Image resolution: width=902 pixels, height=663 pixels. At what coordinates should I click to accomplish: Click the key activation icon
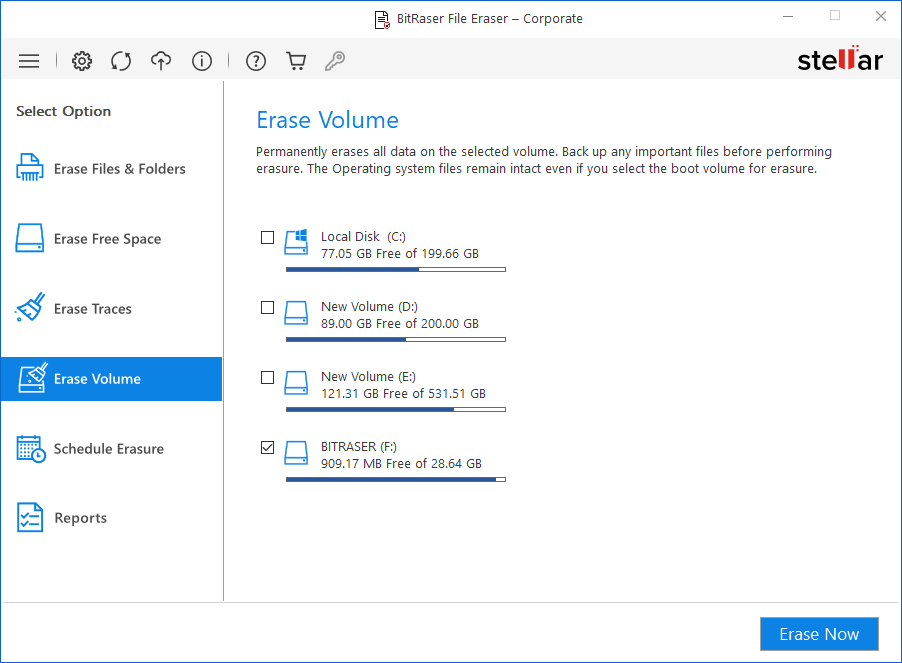click(335, 61)
